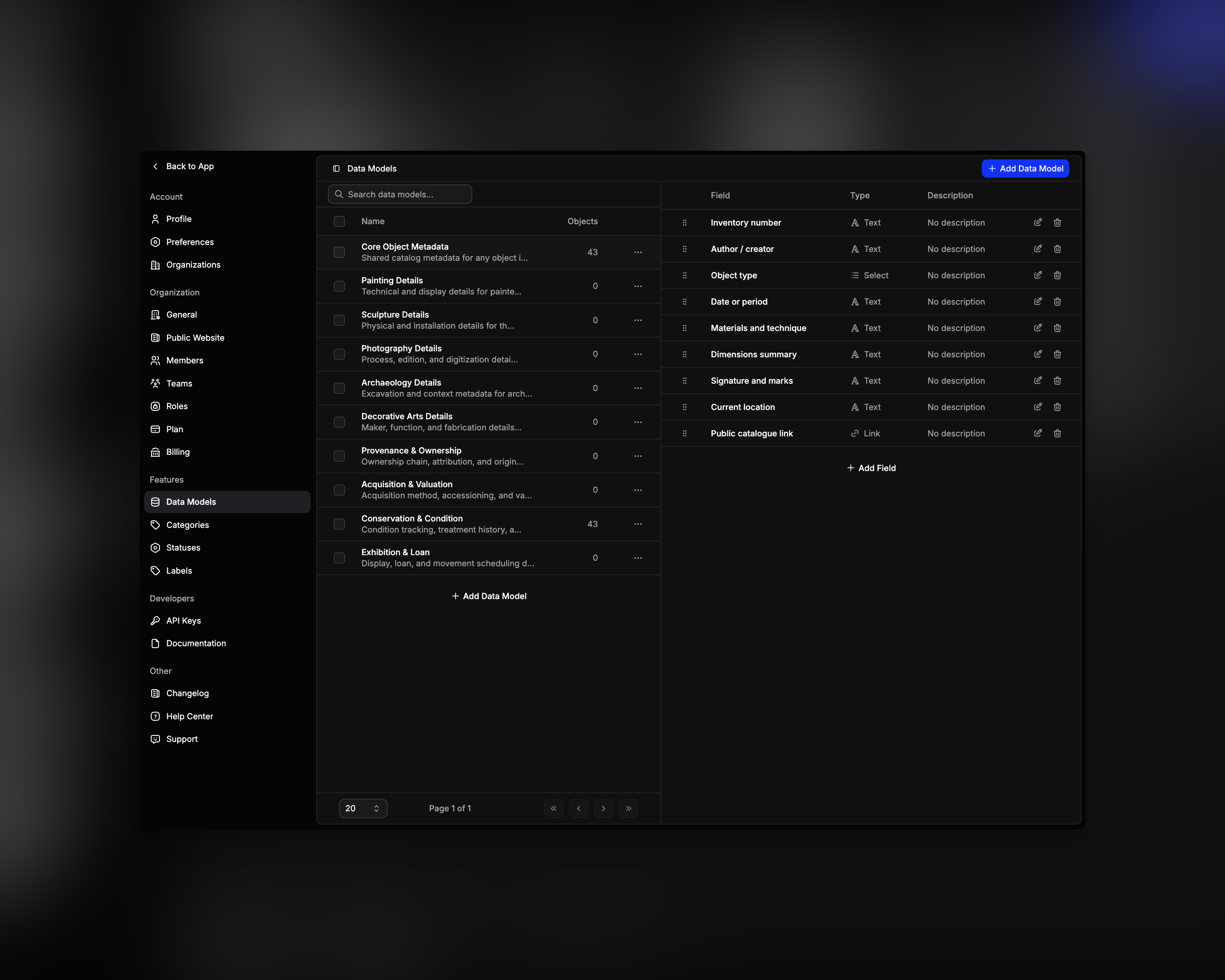Image resolution: width=1225 pixels, height=980 pixels.
Task: Open the Changelog page
Action: coord(227,693)
